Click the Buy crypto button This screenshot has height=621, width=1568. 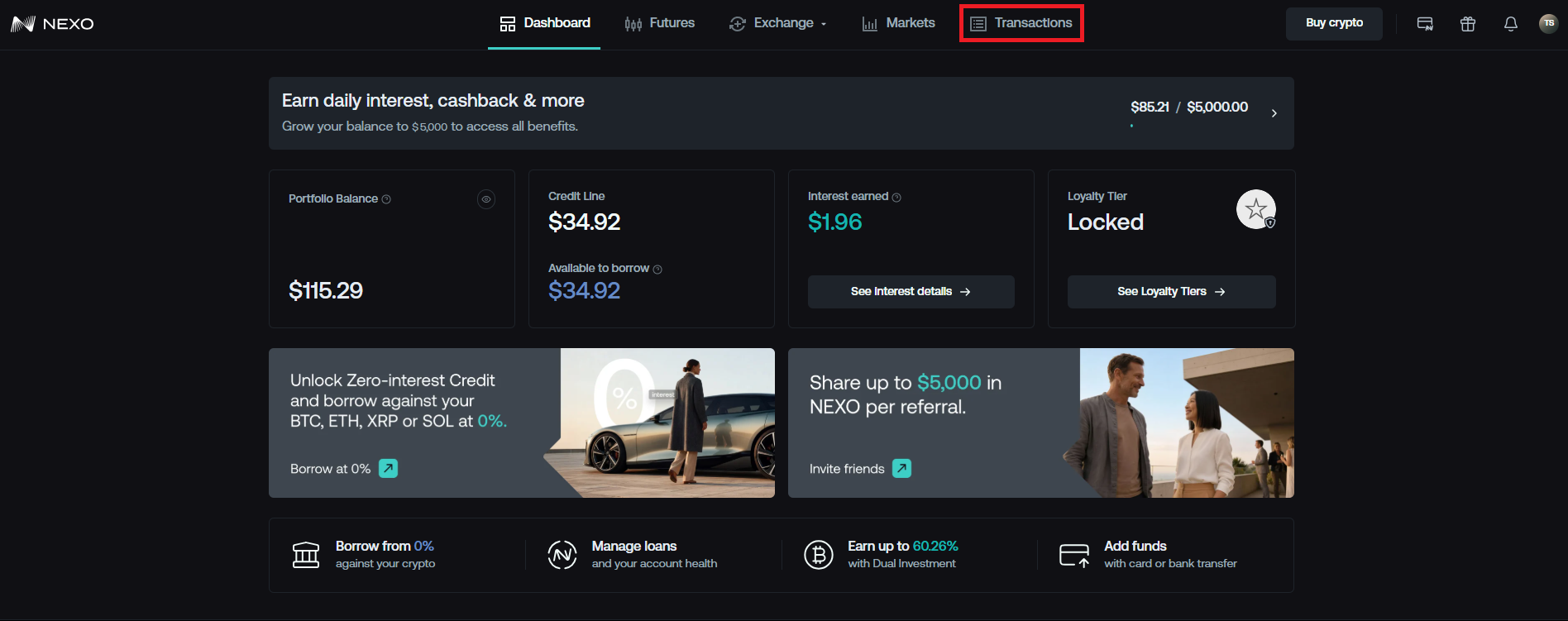1334,23
